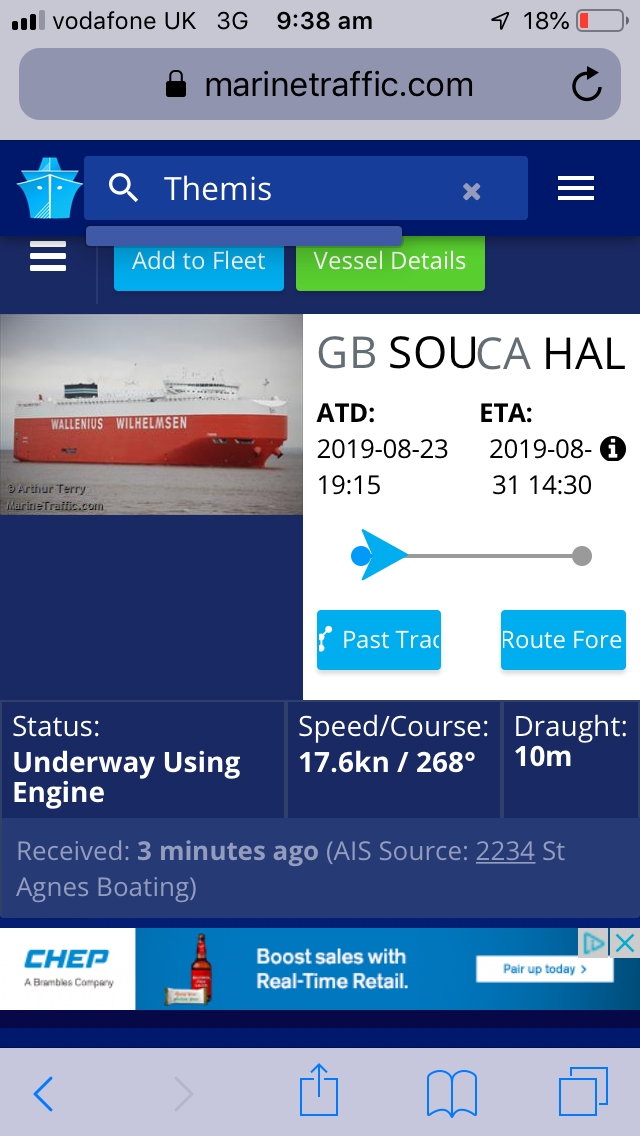The image size is (640, 1136).
Task: Open Safari share sheet
Action: coord(320,1091)
